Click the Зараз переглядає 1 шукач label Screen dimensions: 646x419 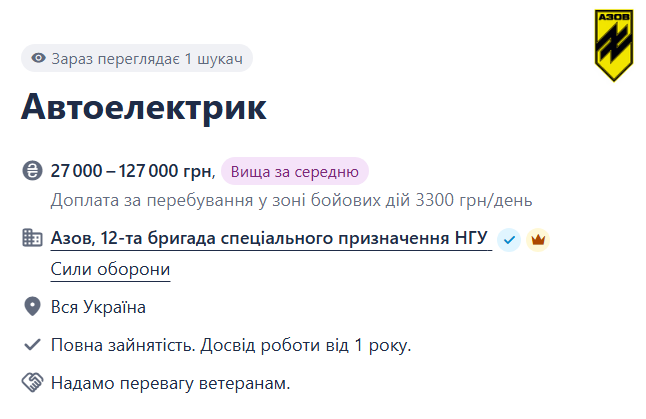pos(146,58)
